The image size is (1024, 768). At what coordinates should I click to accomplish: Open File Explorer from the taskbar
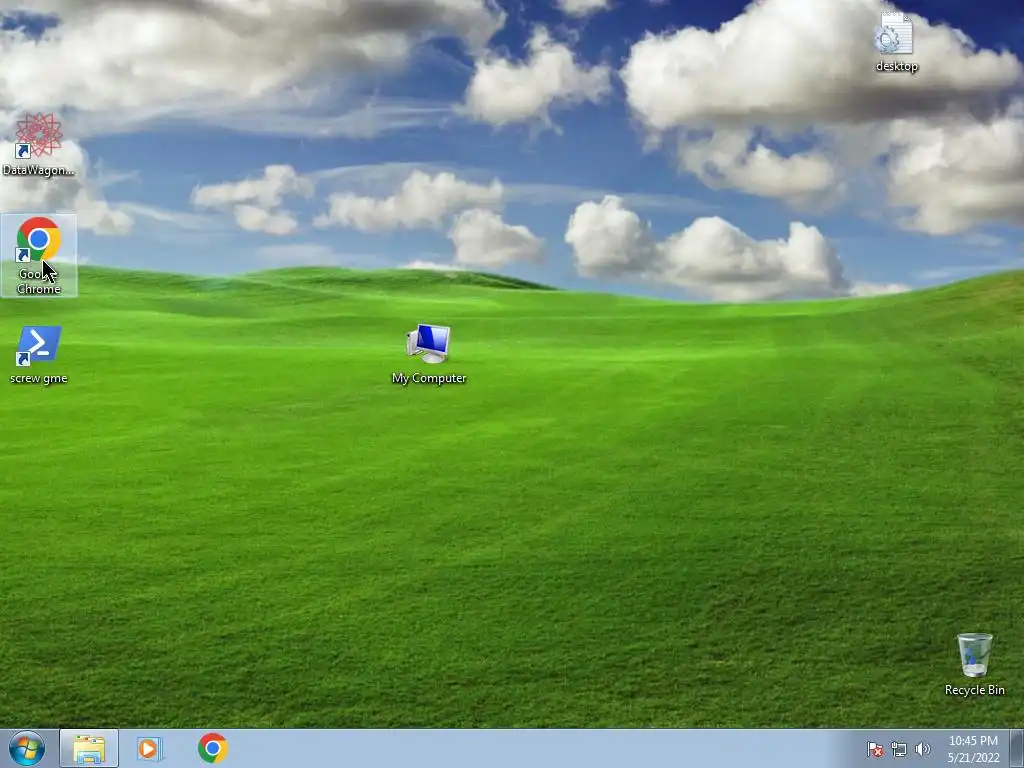coord(89,748)
